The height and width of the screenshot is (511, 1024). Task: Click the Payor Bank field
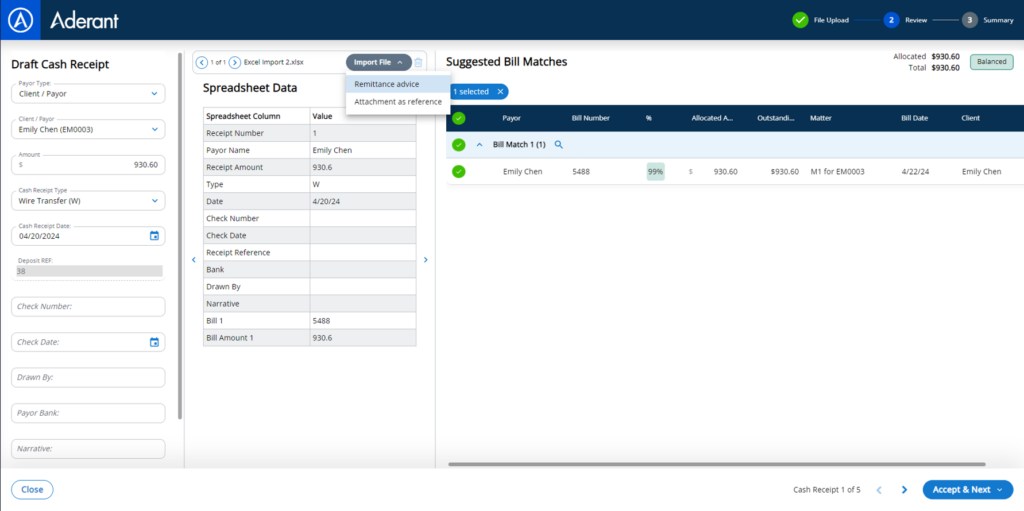(88, 413)
